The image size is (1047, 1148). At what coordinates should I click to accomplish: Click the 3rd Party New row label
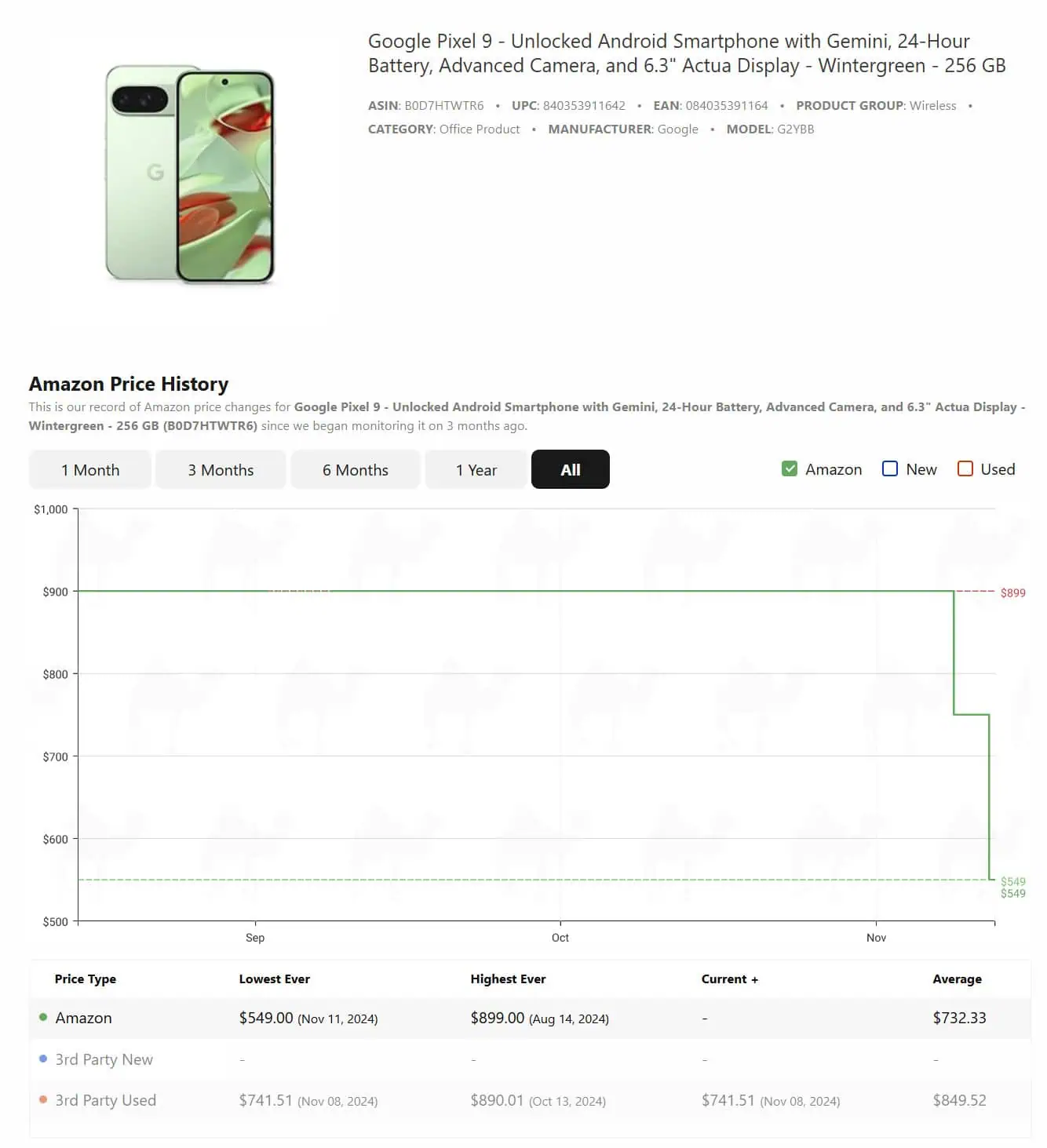(x=104, y=1059)
